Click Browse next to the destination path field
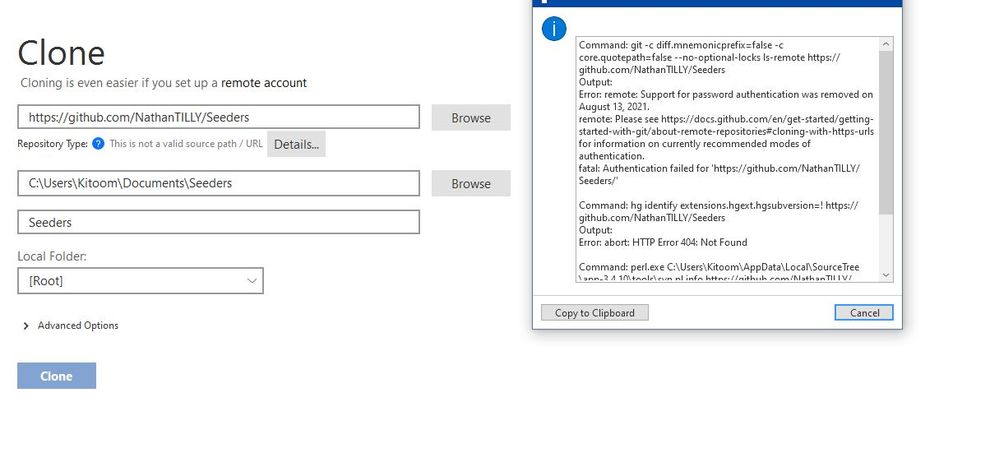 point(471,183)
